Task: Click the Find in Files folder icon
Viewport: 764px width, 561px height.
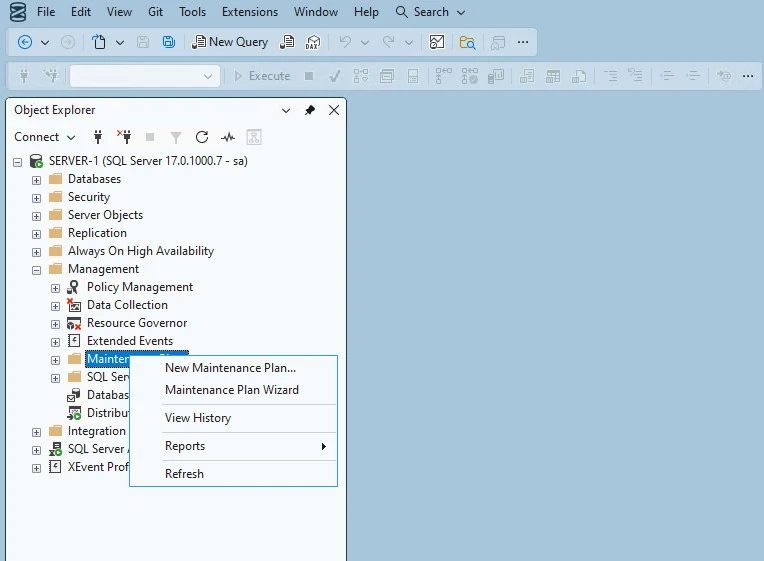Action: (x=467, y=42)
